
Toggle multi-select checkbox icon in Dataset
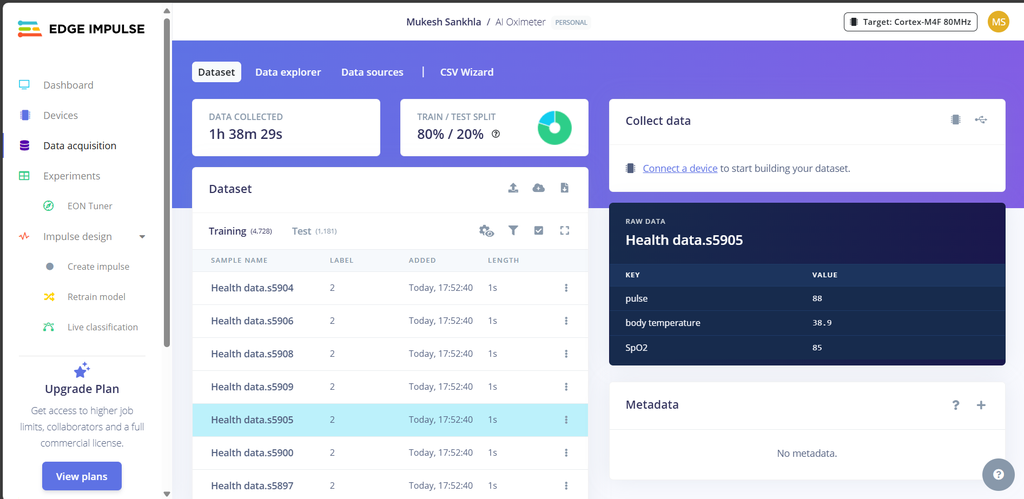(539, 231)
